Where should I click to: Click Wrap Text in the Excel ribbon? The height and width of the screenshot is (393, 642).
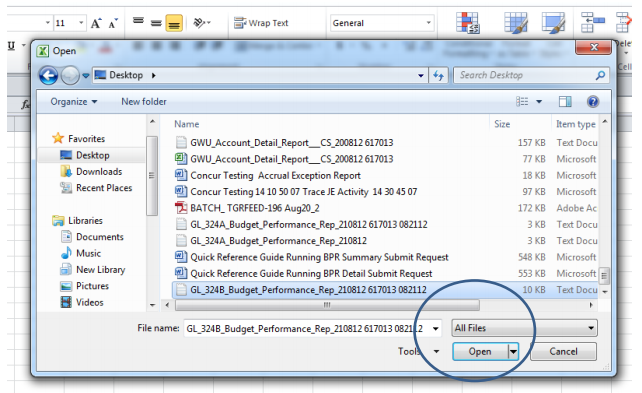[x=261, y=23]
